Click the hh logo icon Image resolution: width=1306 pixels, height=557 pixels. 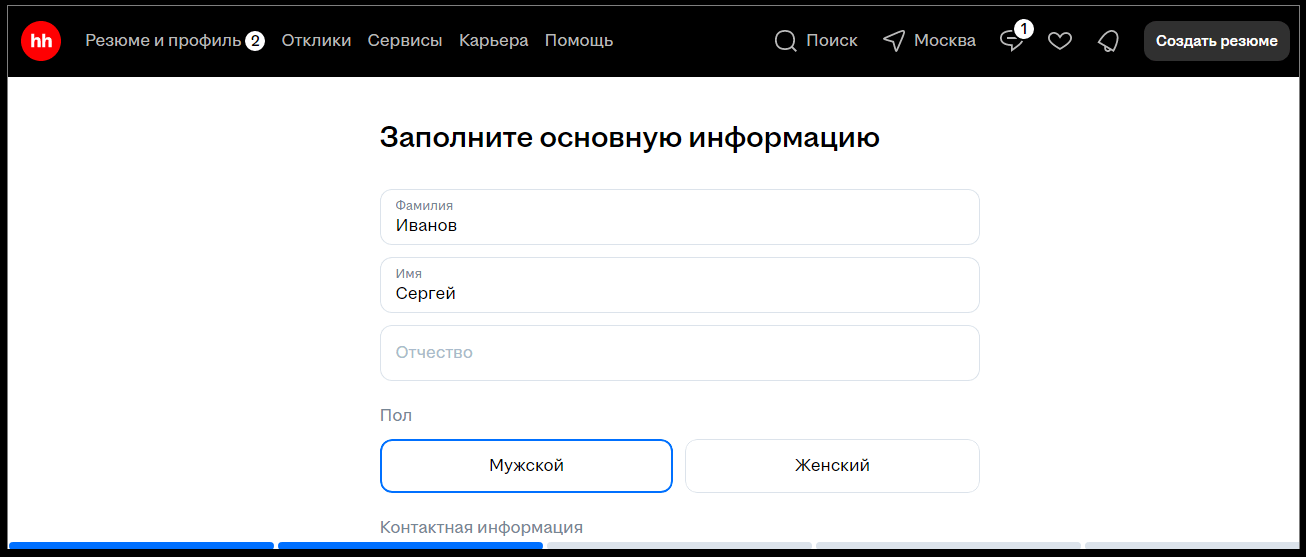click(41, 41)
